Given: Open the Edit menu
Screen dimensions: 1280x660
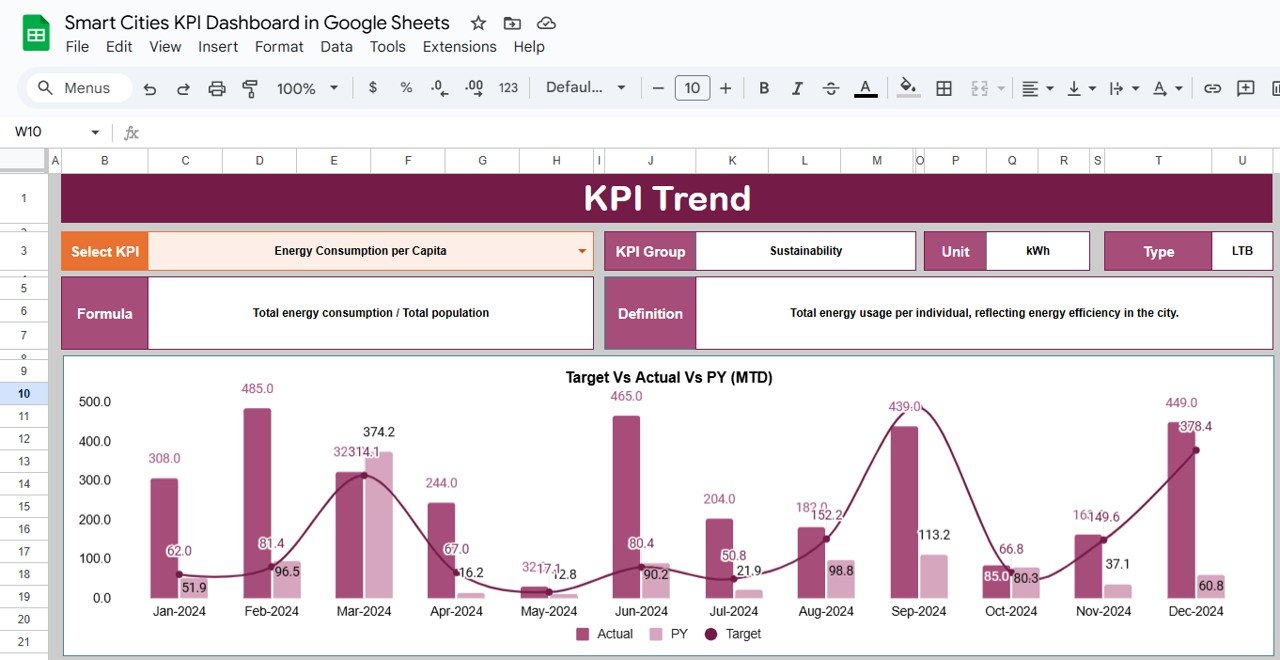Looking at the screenshot, I should pos(119,47).
